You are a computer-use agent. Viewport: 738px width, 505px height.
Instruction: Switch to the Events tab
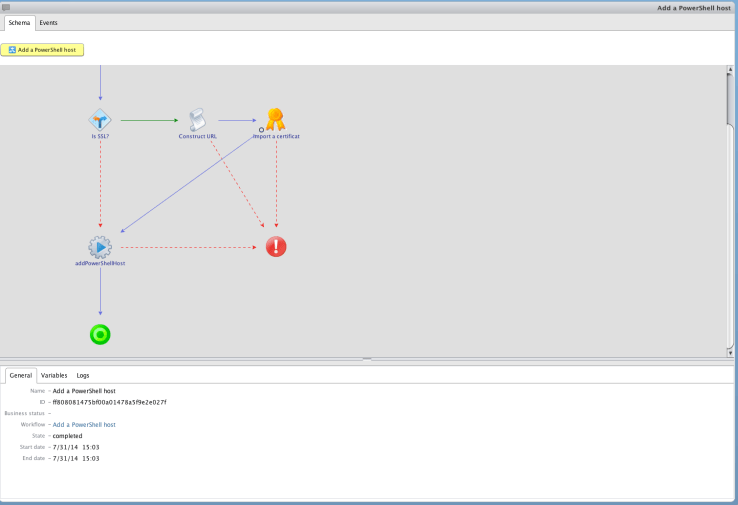click(x=48, y=22)
